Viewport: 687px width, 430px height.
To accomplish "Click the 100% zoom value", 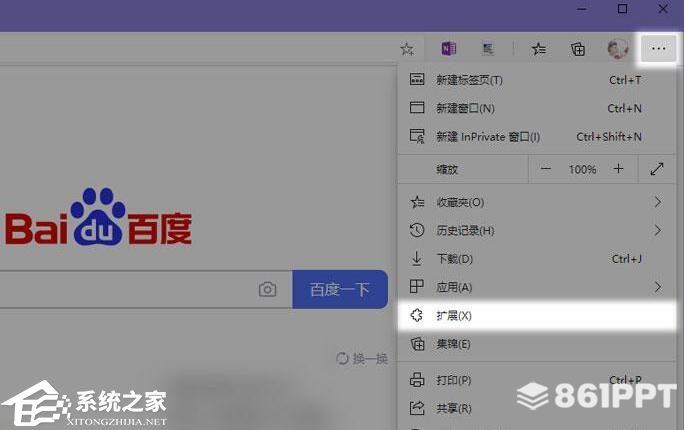I will click(x=582, y=169).
